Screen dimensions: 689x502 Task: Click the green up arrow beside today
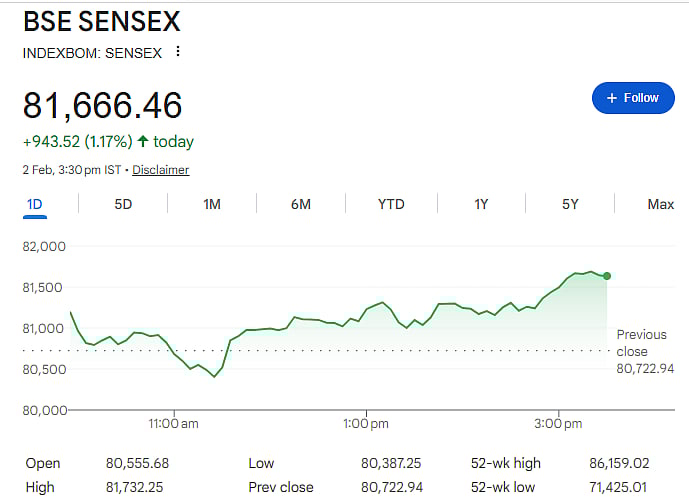click(x=143, y=142)
